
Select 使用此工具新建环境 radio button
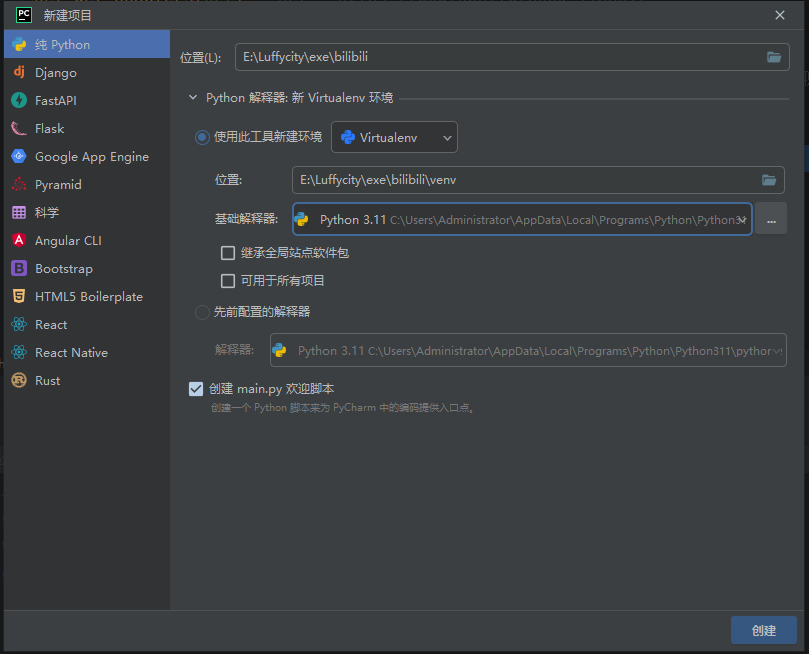click(202, 137)
